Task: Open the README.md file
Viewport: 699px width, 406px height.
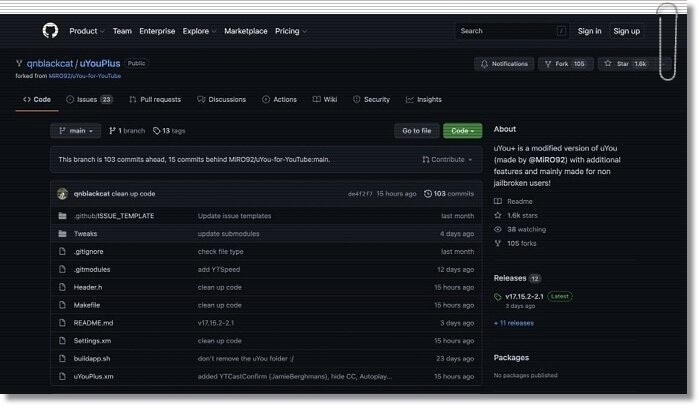Action: [x=93, y=323]
